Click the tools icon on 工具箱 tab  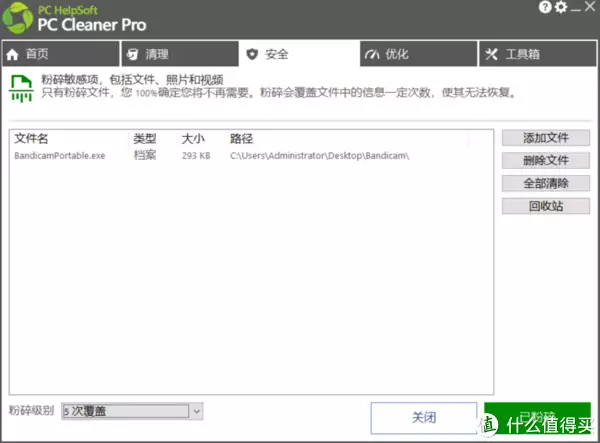[x=491, y=54]
